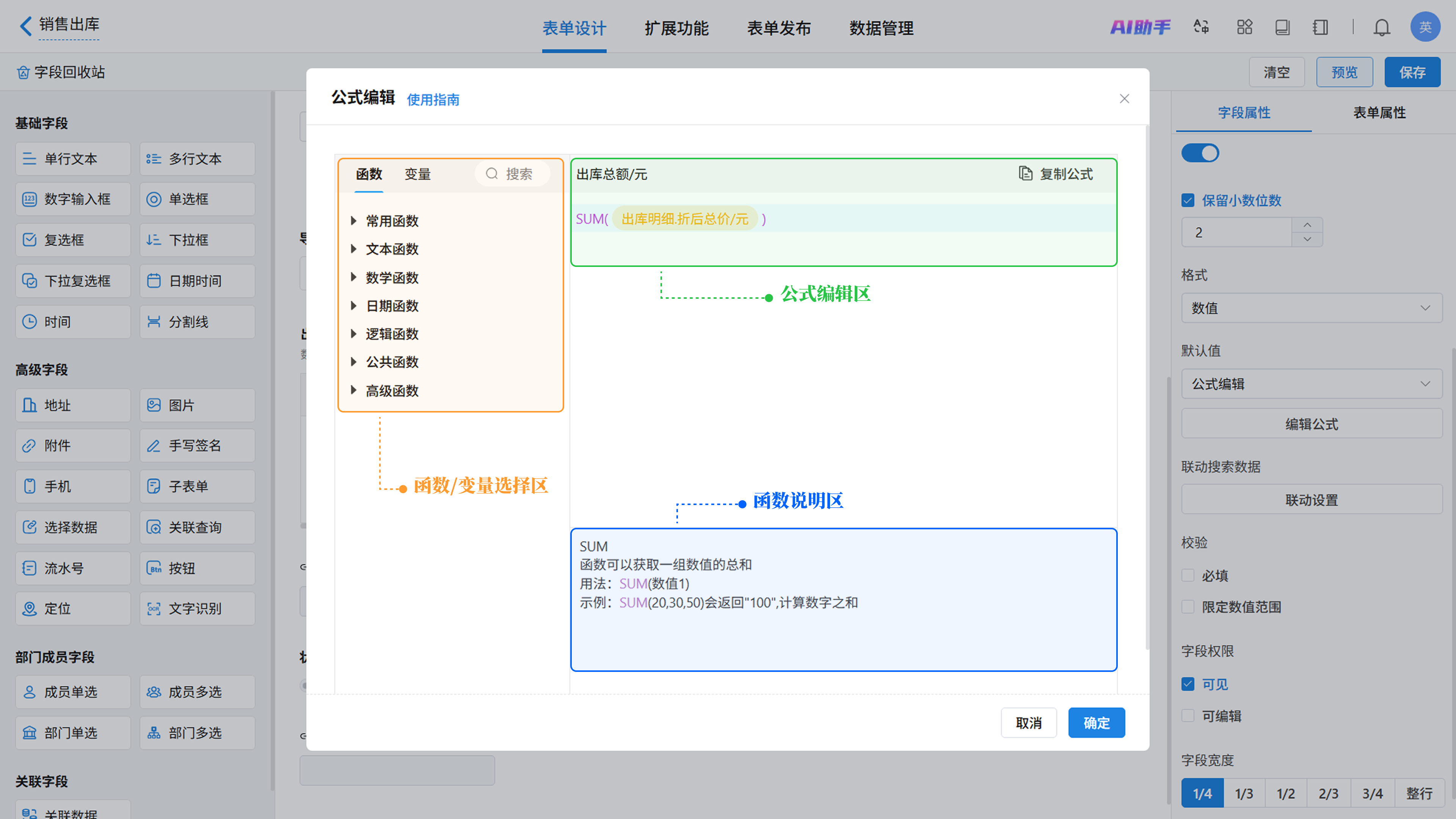Switch to the 表单属性 tab
Screen dimensions: 1456x819
[x=1379, y=113]
